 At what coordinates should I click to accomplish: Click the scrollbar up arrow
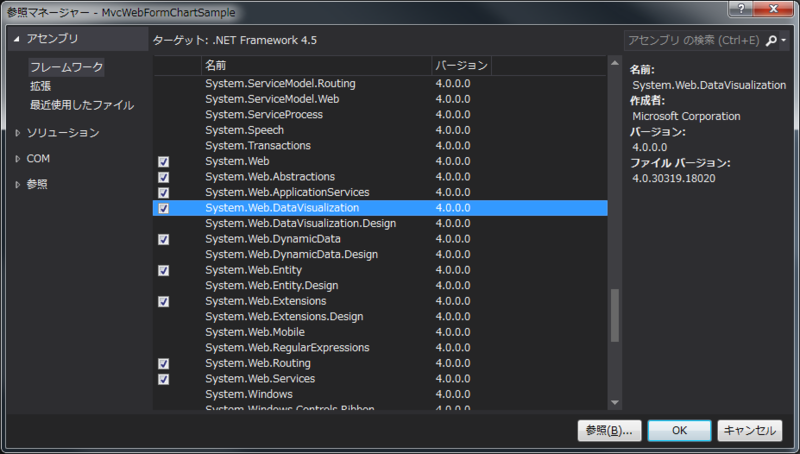click(615, 63)
